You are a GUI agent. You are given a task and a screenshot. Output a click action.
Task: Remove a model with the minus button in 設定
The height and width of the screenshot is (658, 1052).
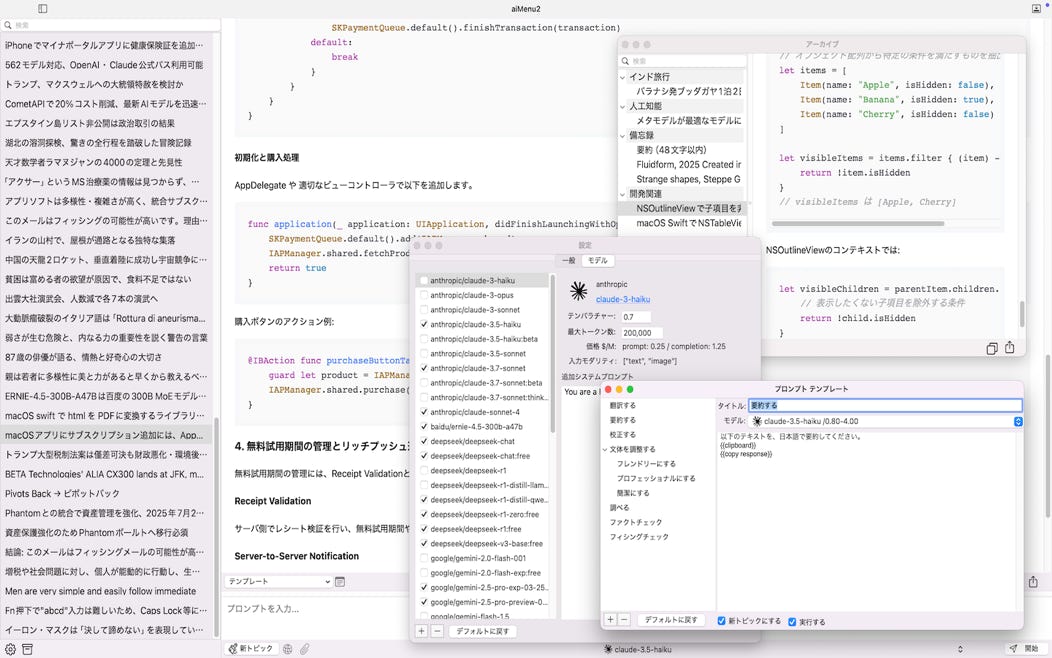pos(437,630)
